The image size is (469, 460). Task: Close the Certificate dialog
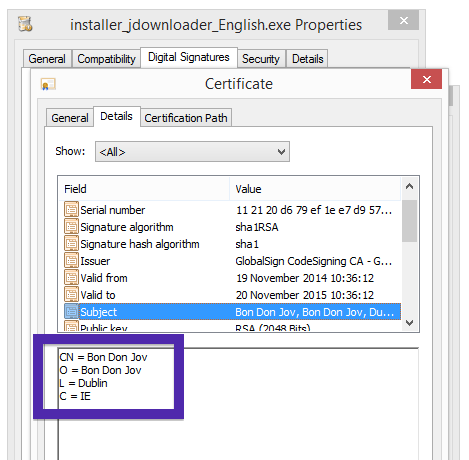426,79
